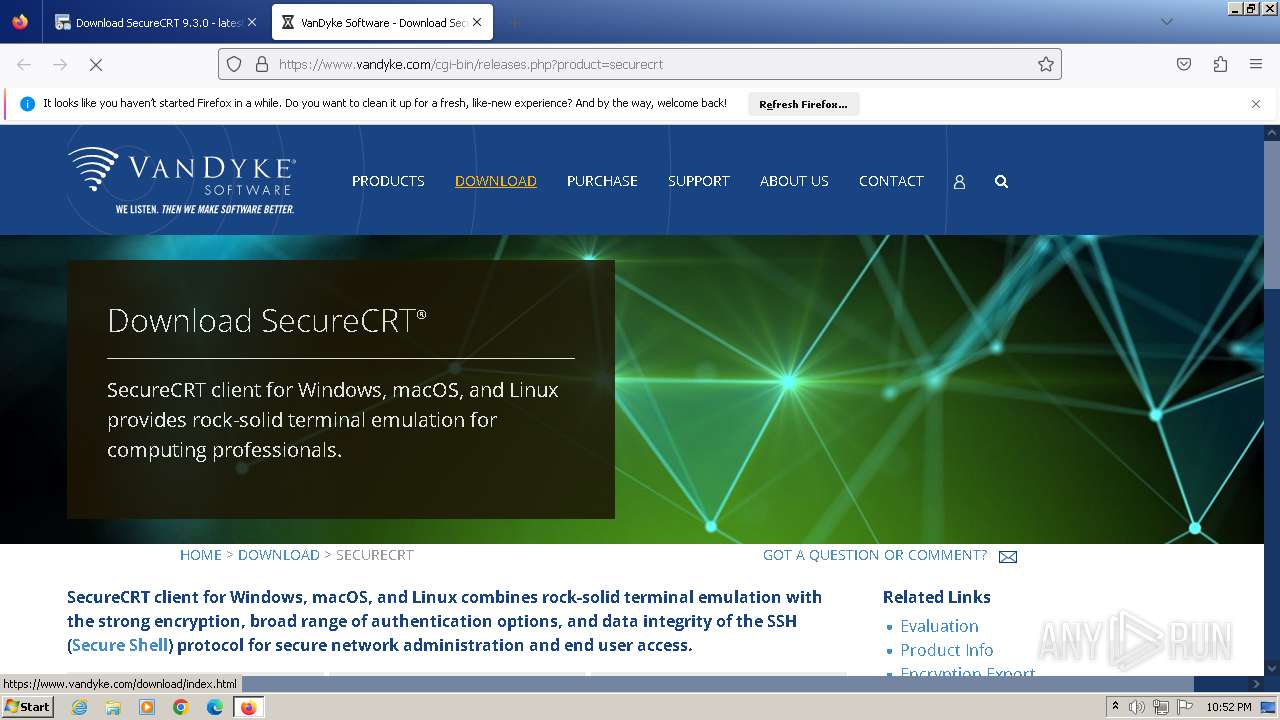The image size is (1280, 720).
Task: Open the Evaluation related link
Action: tap(939, 626)
